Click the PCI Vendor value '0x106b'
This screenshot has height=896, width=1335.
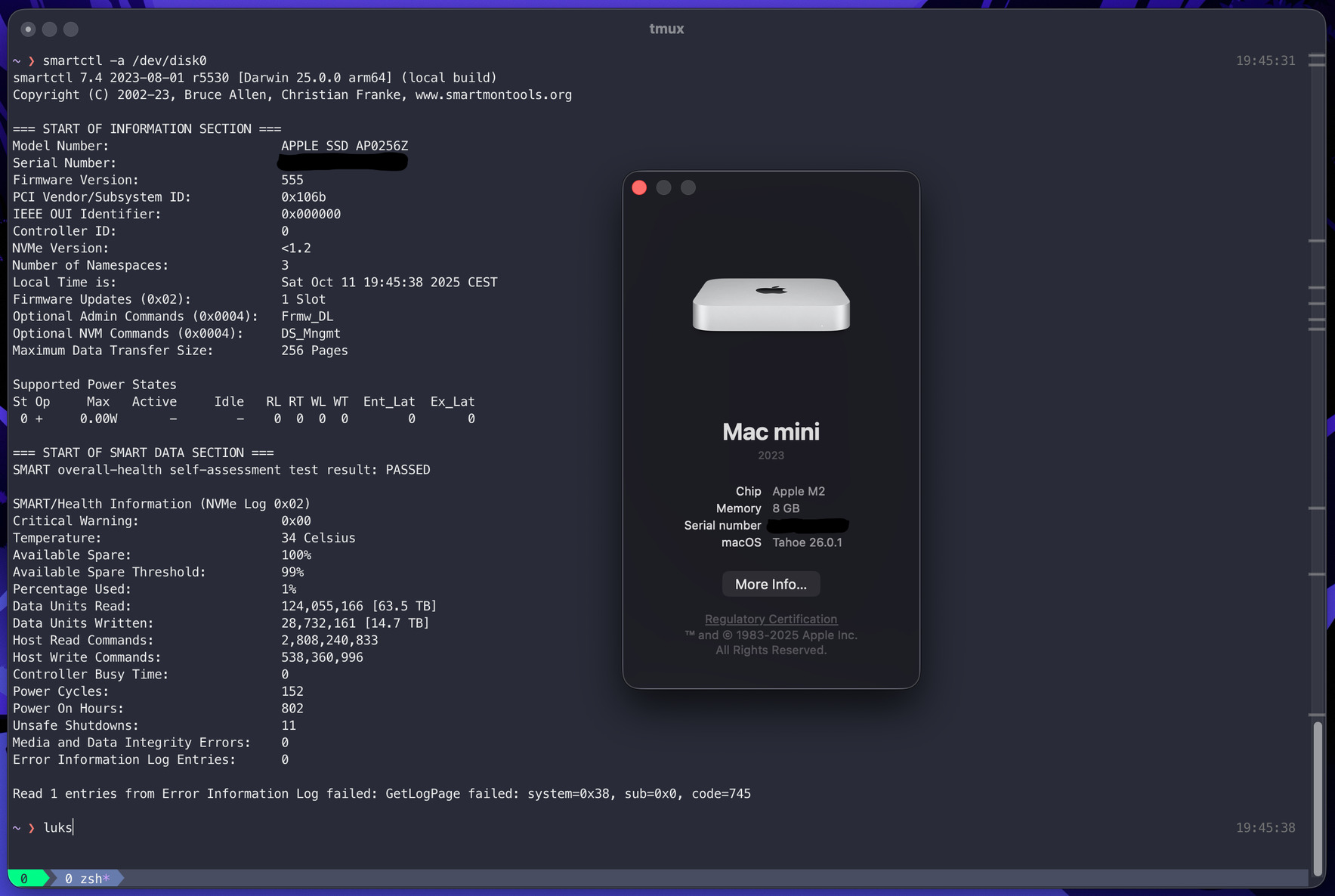304,197
